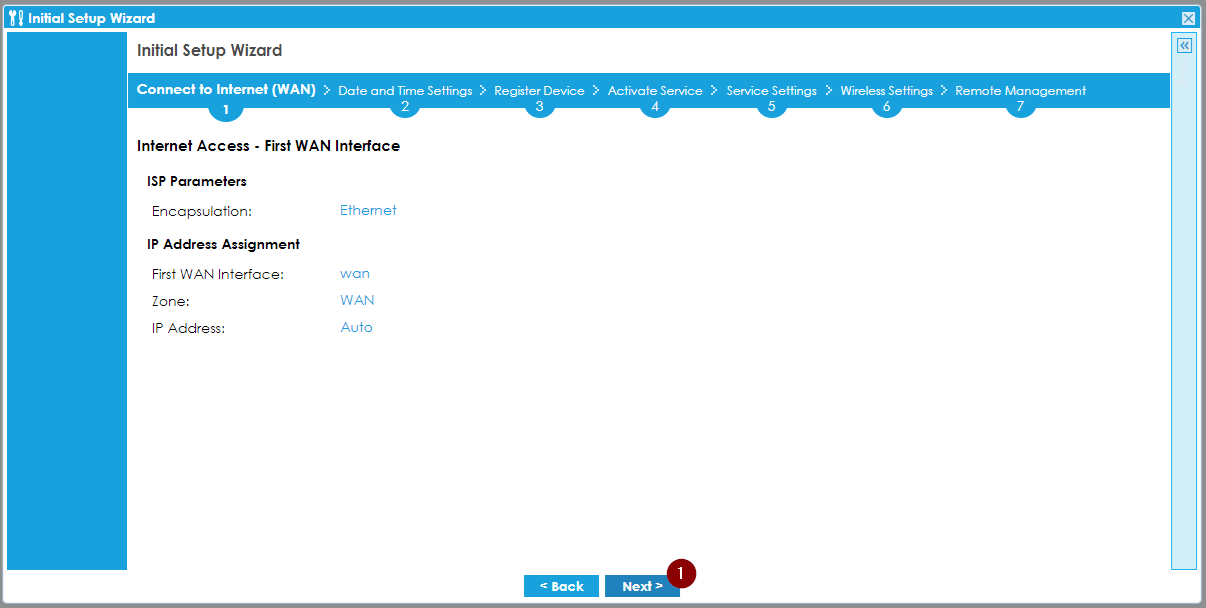Close the Initial Setup Wizard window
1206x608 pixels.
[1188, 18]
